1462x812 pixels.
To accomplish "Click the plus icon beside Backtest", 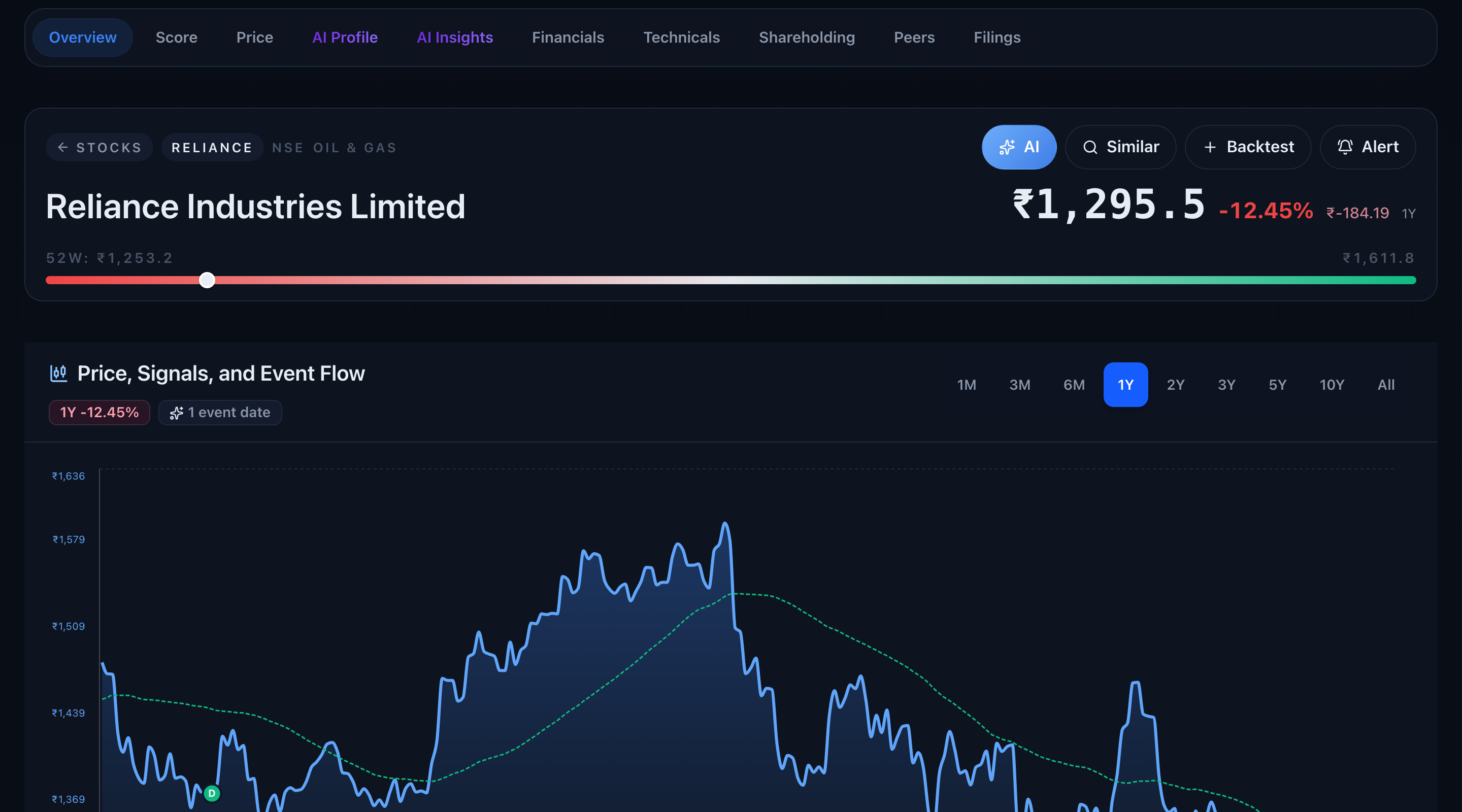I will 1210,148.
